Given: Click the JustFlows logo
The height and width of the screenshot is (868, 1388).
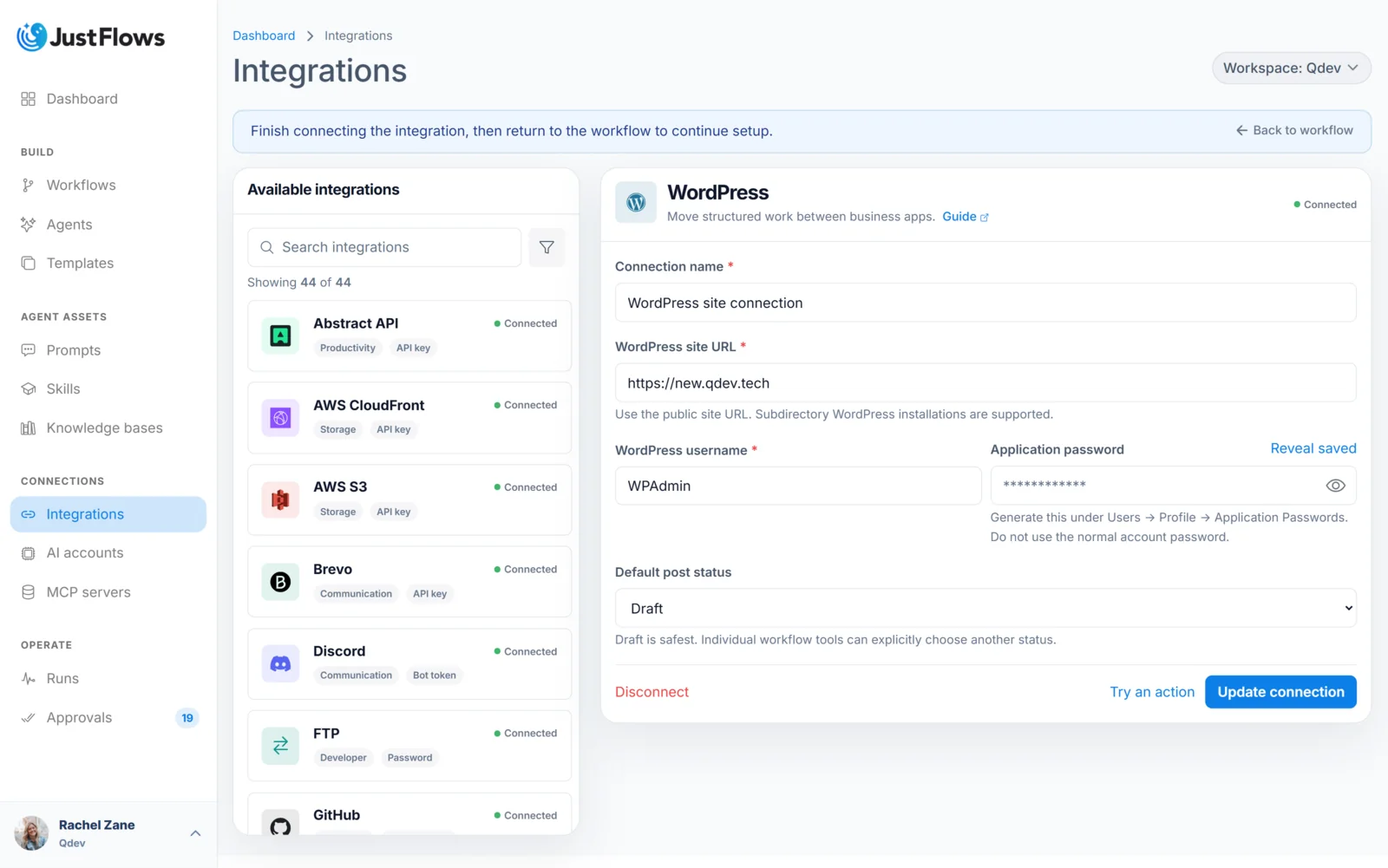Looking at the screenshot, I should pos(90,37).
